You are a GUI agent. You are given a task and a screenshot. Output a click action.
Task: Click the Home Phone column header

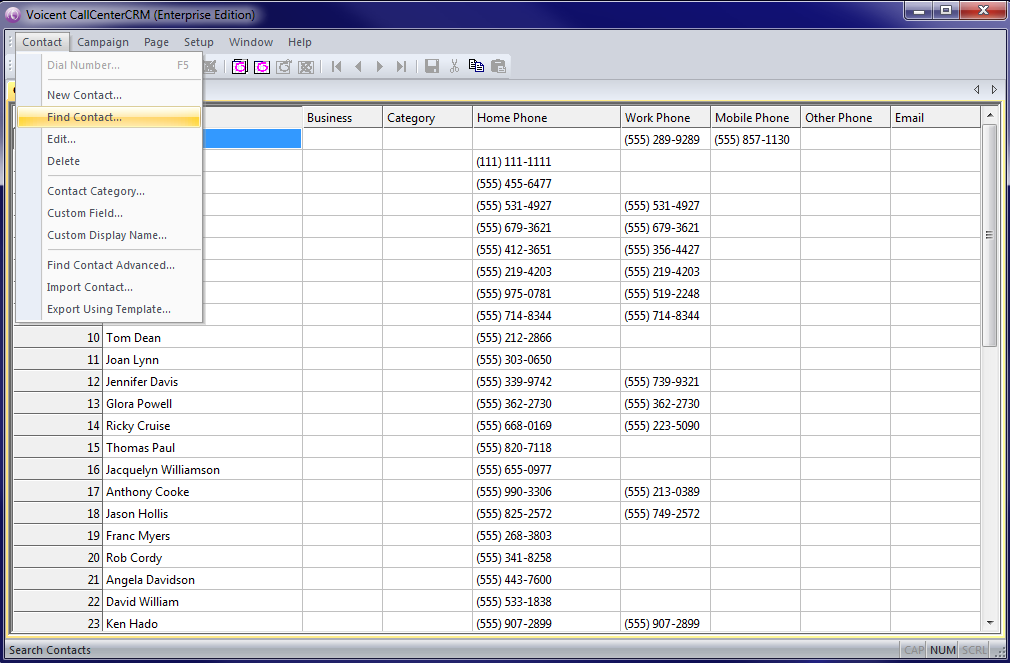pos(546,118)
